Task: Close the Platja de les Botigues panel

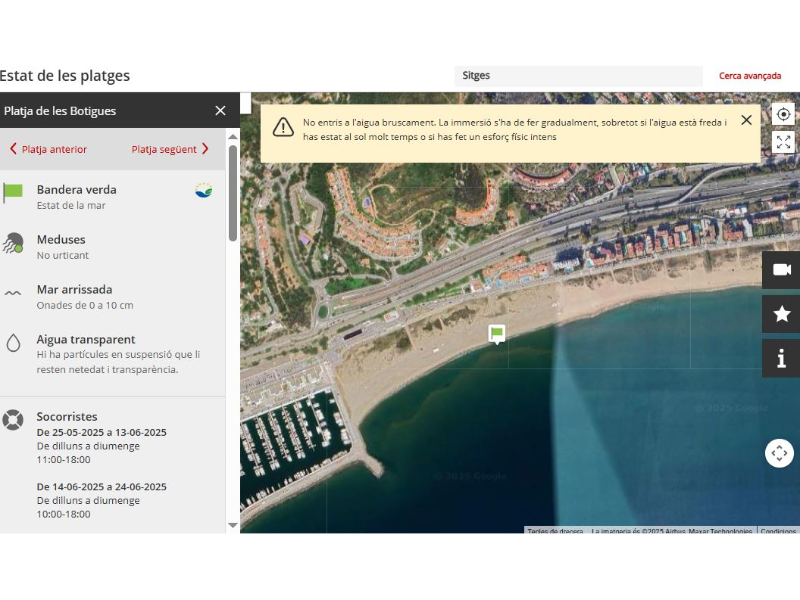Action: [x=220, y=110]
